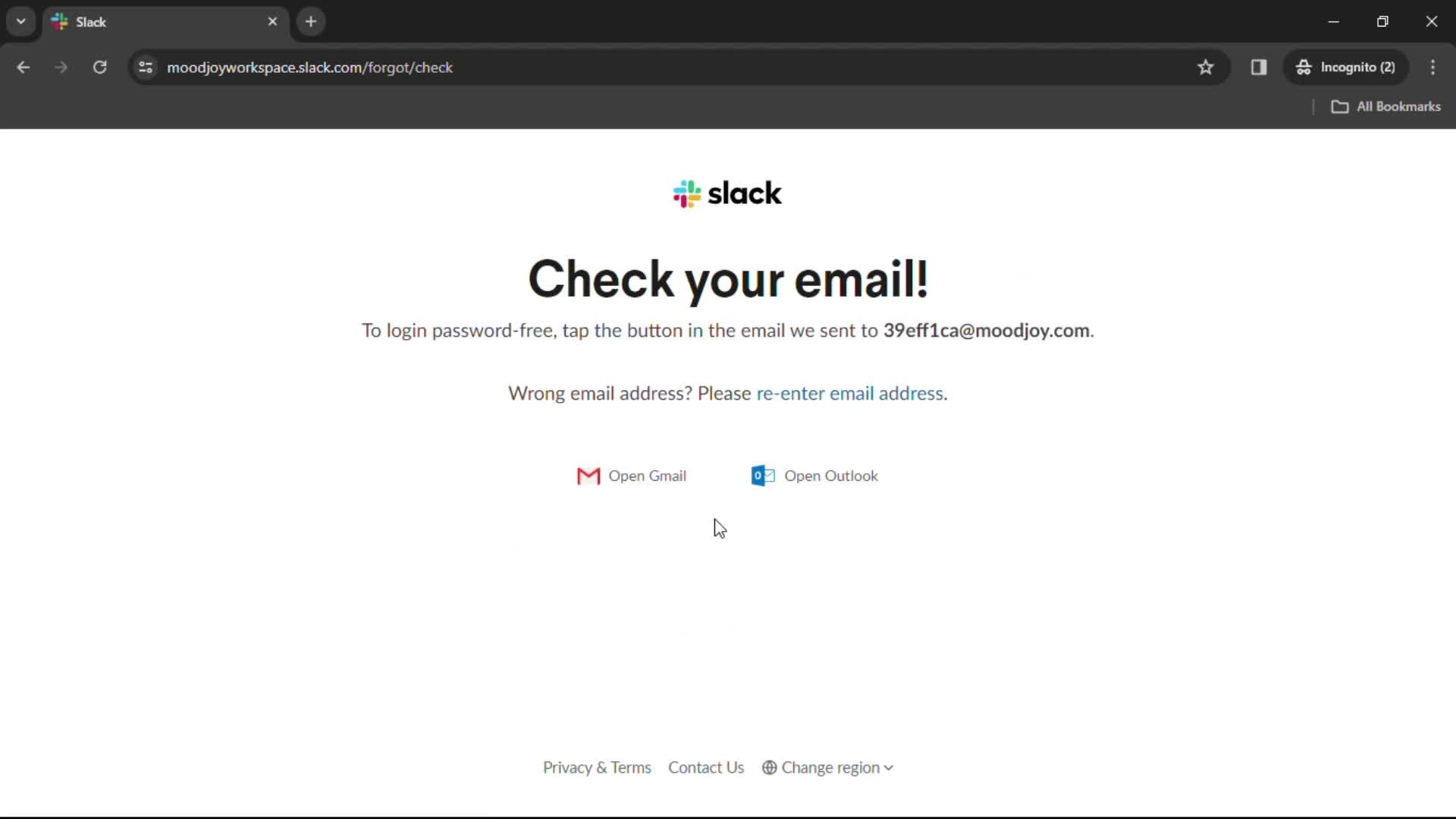Click Privacy & Terms footer link

597,767
